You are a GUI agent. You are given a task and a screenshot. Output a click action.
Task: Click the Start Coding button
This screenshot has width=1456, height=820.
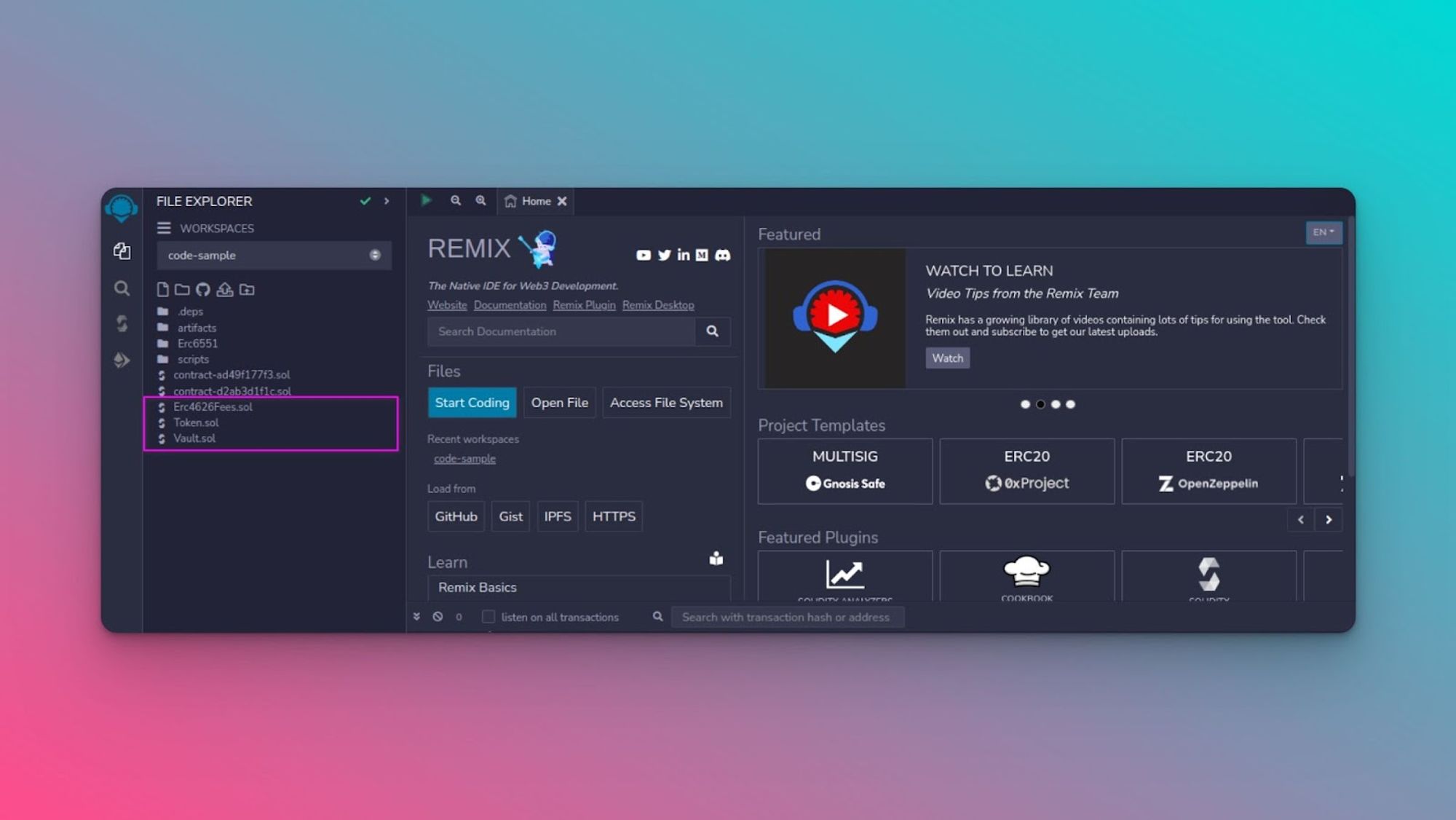tap(472, 403)
